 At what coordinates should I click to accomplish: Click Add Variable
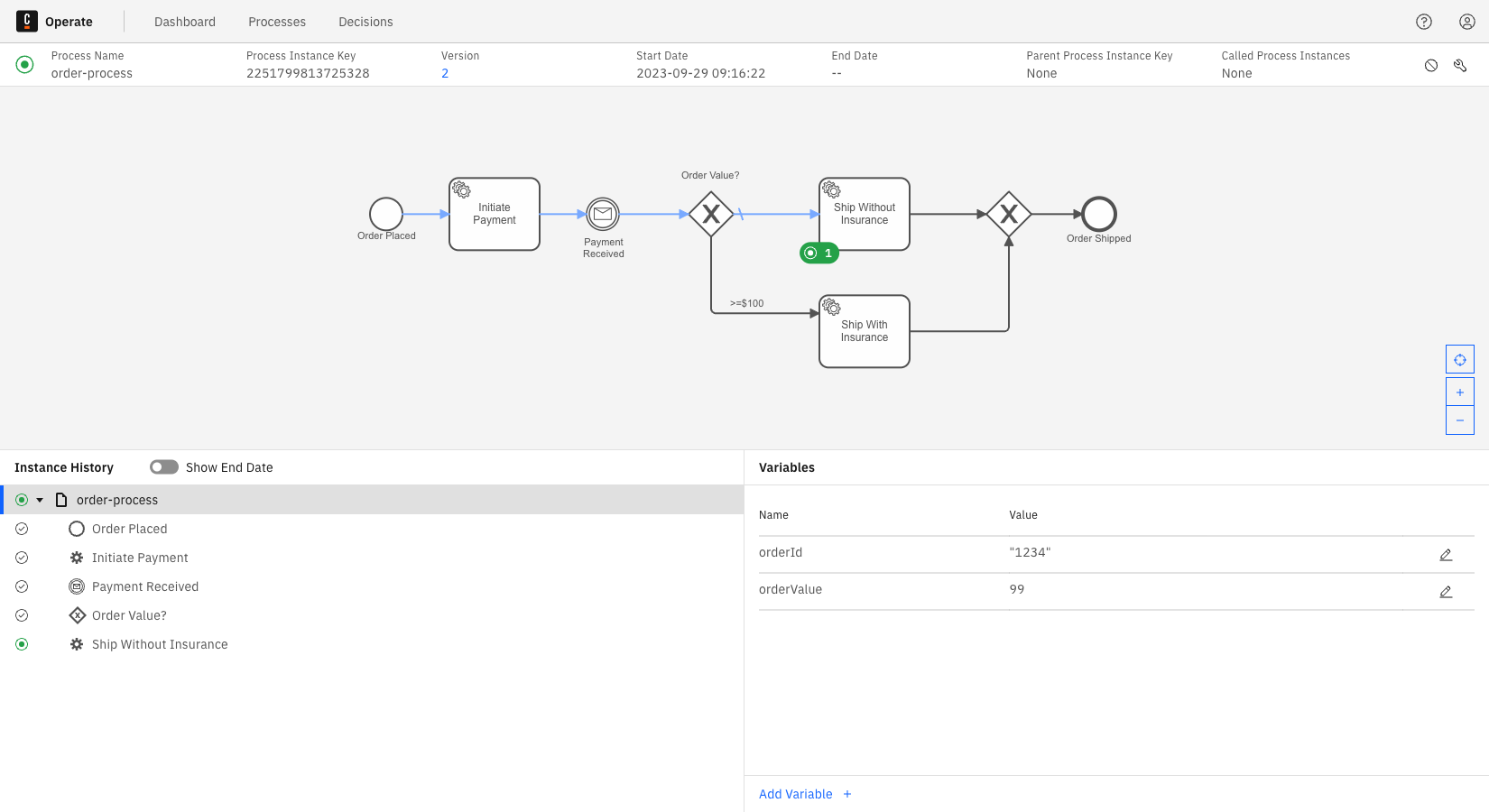tap(803, 794)
